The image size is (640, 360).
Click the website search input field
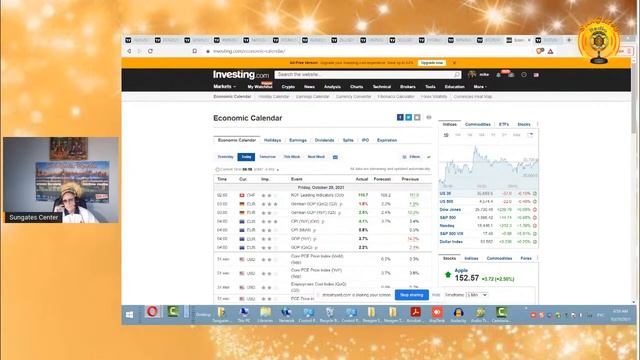pos(363,75)
